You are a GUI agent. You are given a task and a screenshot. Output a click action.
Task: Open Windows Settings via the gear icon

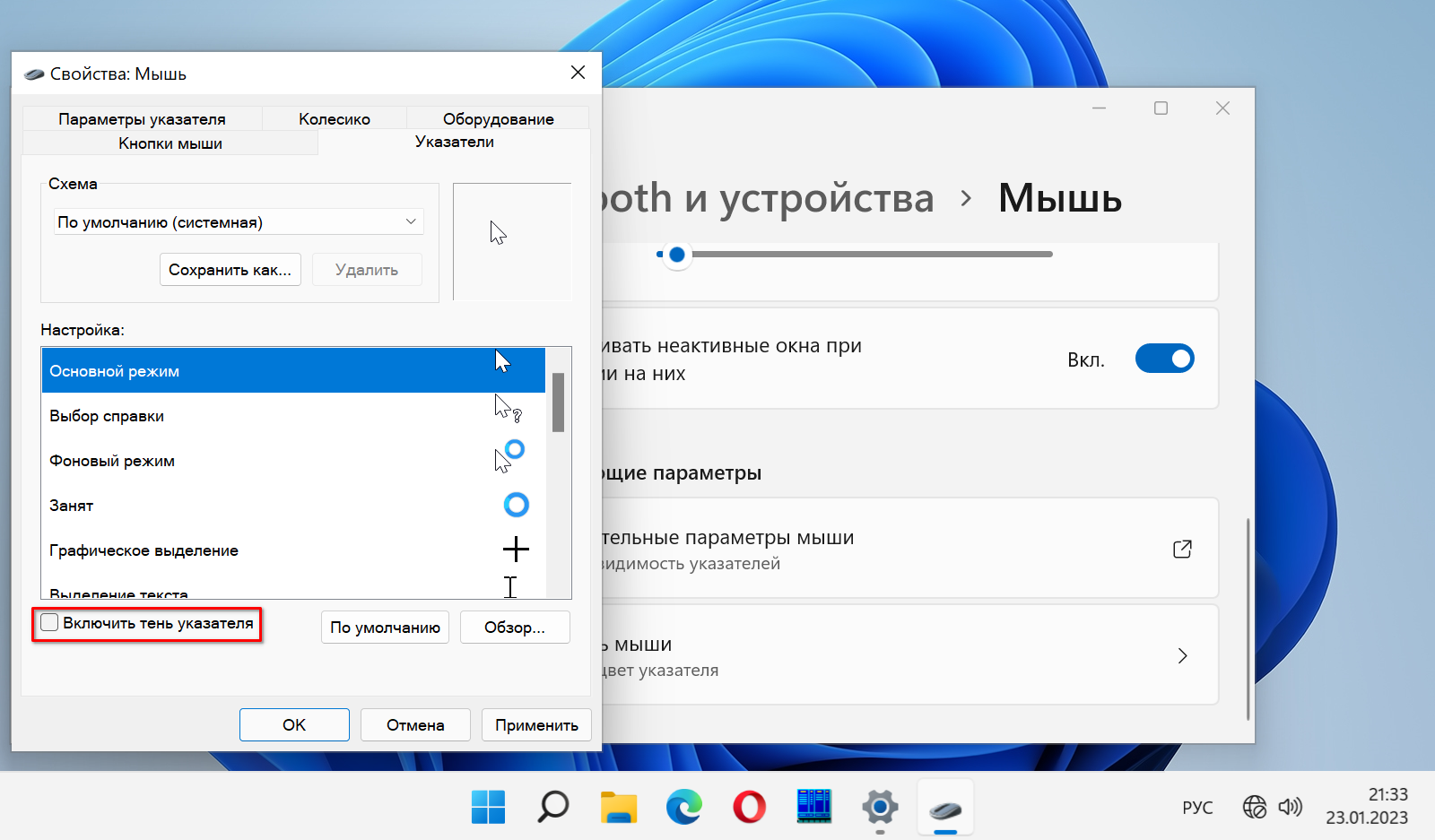[879, 808]
